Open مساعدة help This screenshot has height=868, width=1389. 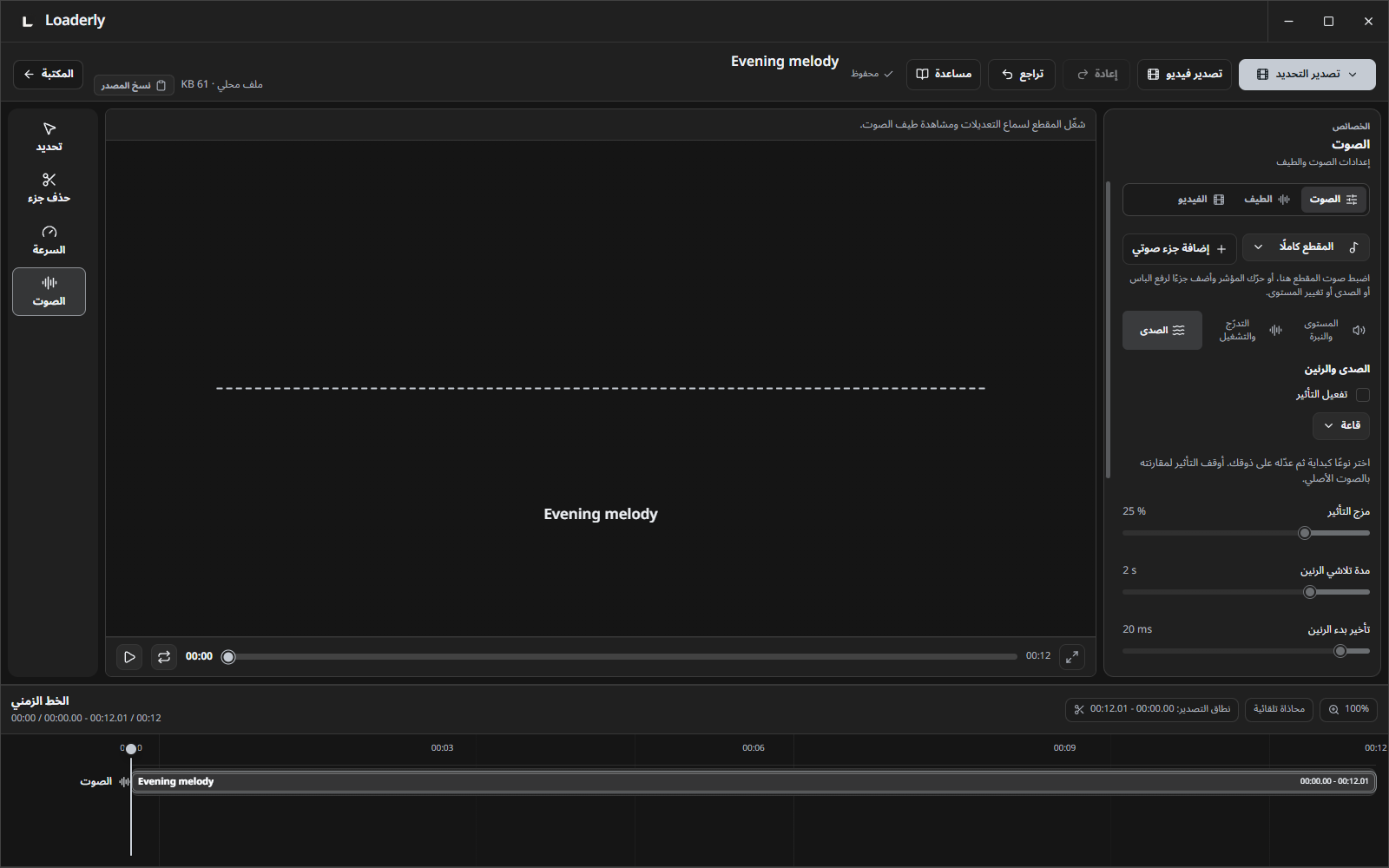coord(944,75)
